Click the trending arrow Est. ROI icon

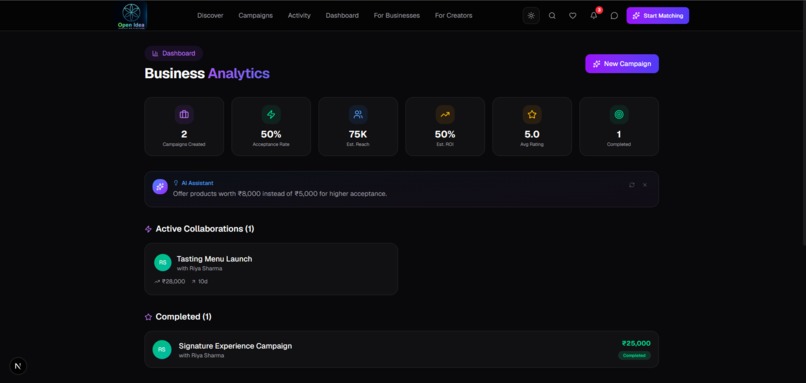pyautogui.click(x=445, y=115)
